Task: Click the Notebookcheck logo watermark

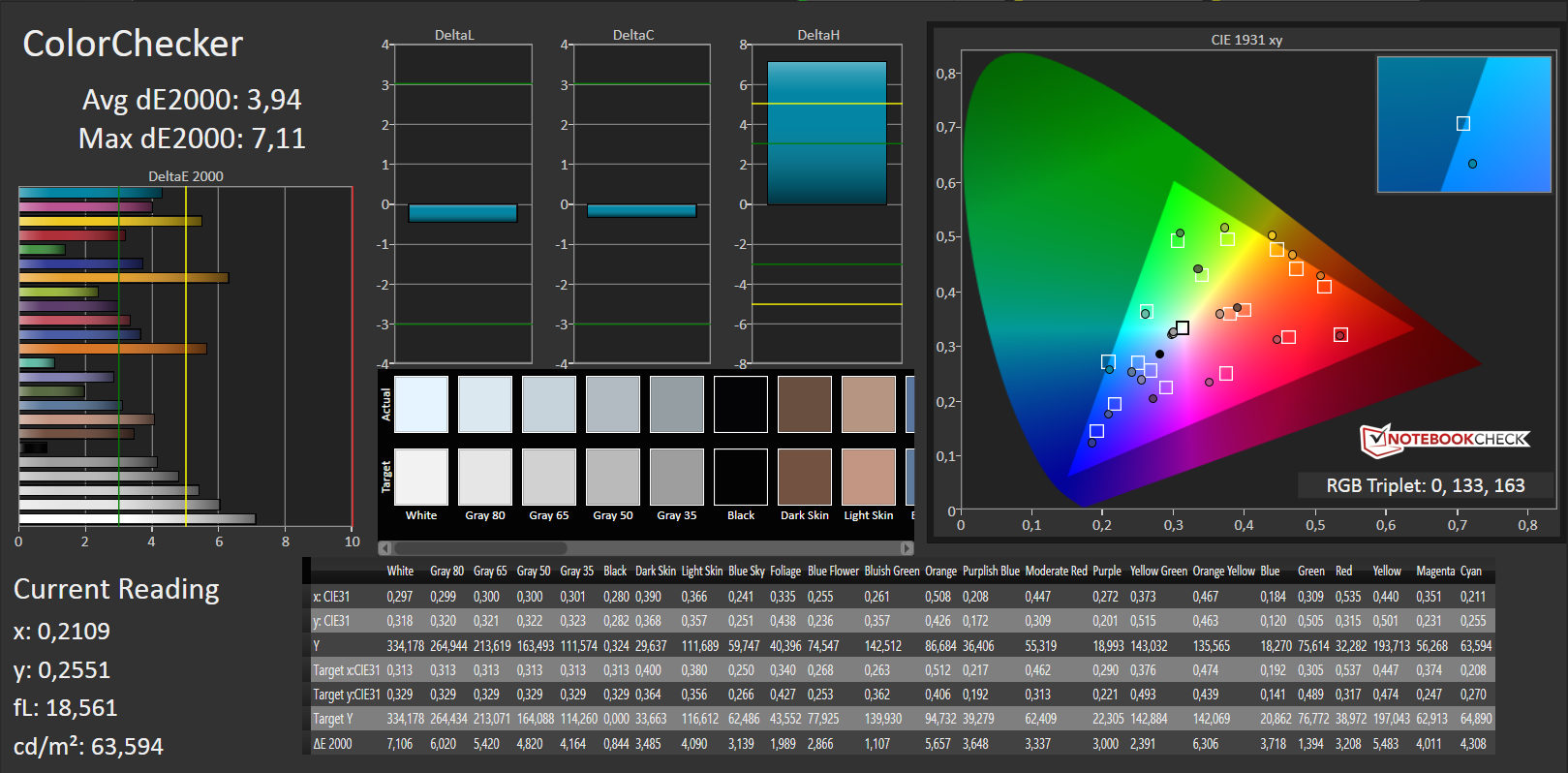Action: point(1444,440)
